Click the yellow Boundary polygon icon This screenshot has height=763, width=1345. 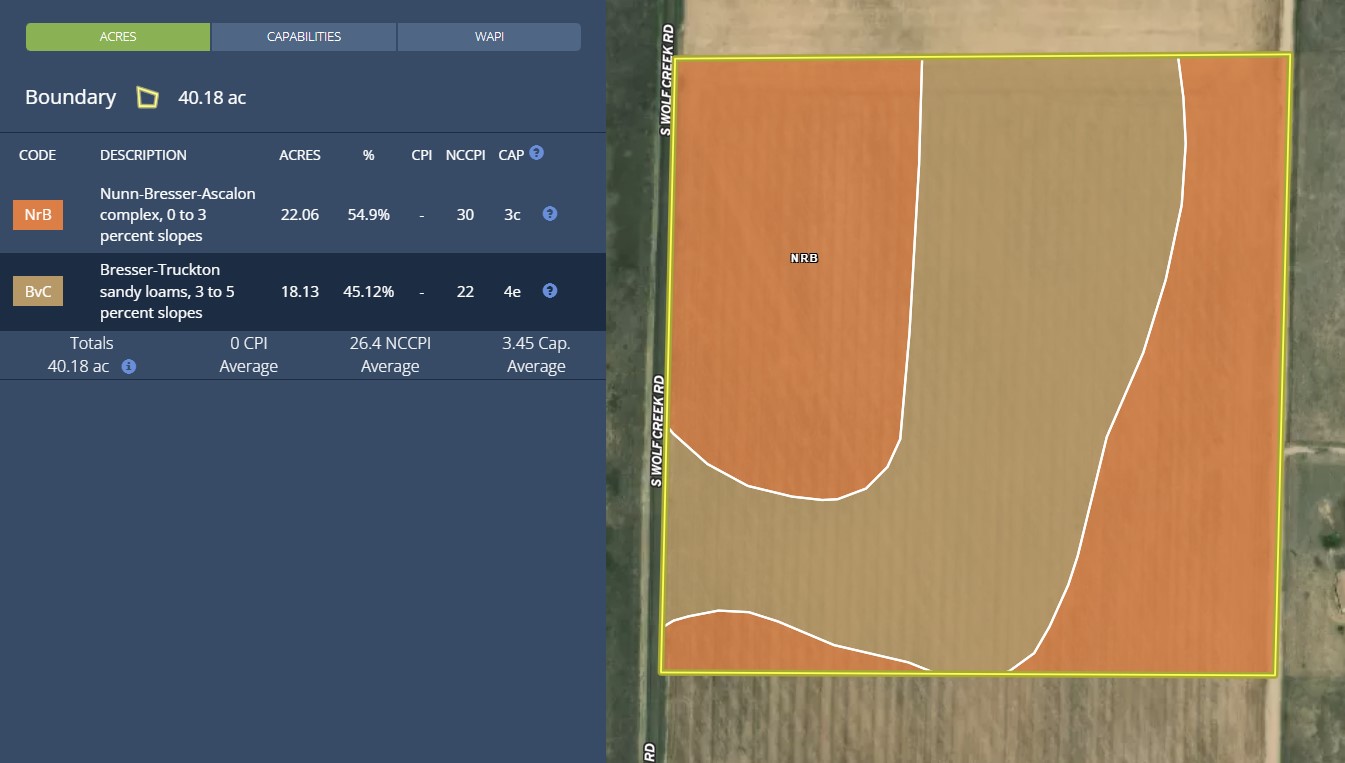pyautogui.click(x=148, y=98)
